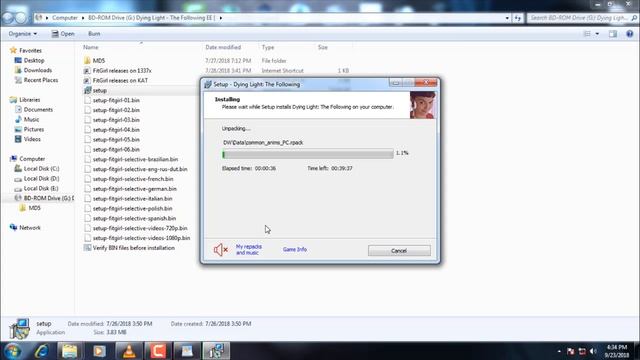
Task: Select MD5 folder under BD-ROM drive in sidebar
Action: pos(34,208)
